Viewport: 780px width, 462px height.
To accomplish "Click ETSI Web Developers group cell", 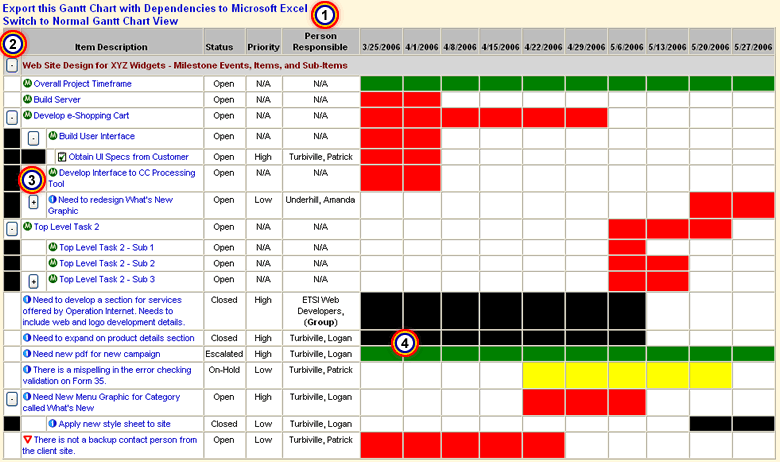I will tap(320, 311).
